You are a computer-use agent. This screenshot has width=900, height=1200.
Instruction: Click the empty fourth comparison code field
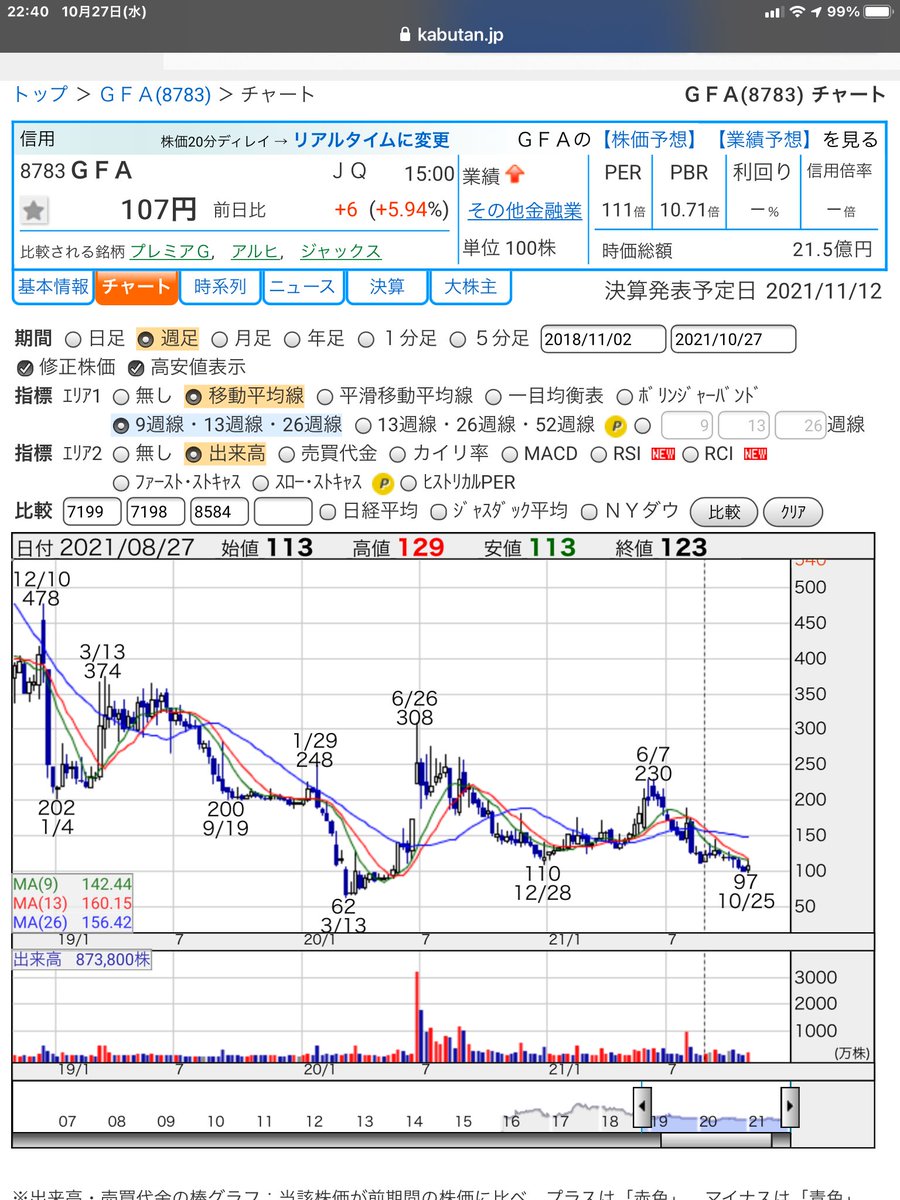point(282,512)
